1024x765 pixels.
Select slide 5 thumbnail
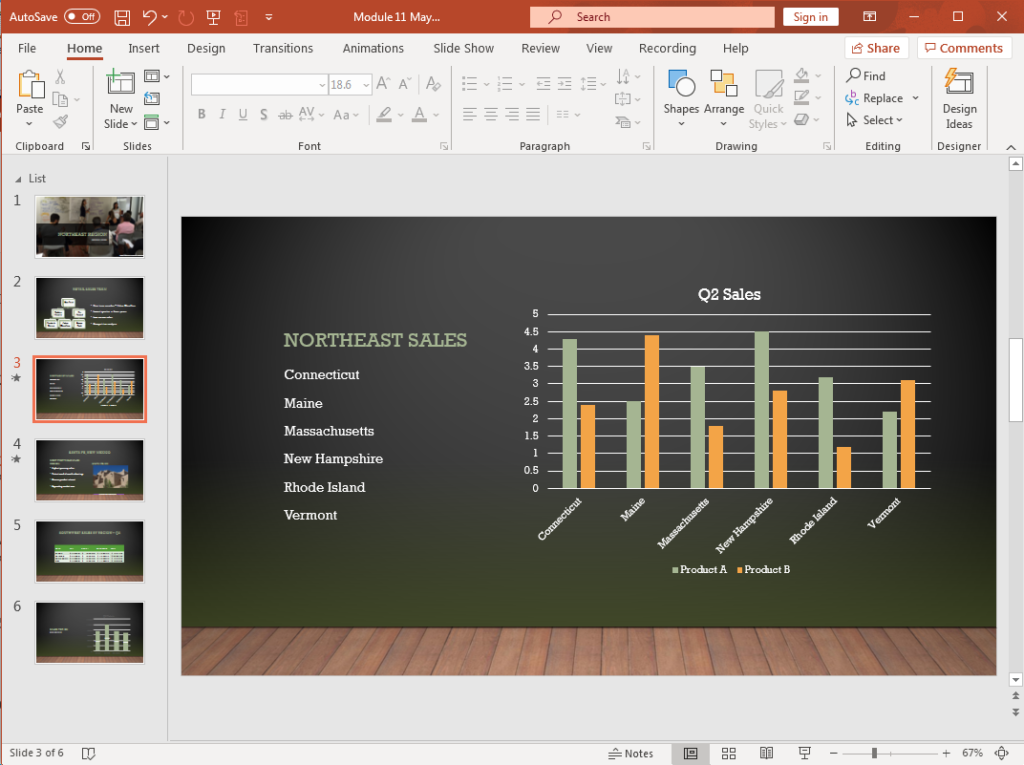89,551
